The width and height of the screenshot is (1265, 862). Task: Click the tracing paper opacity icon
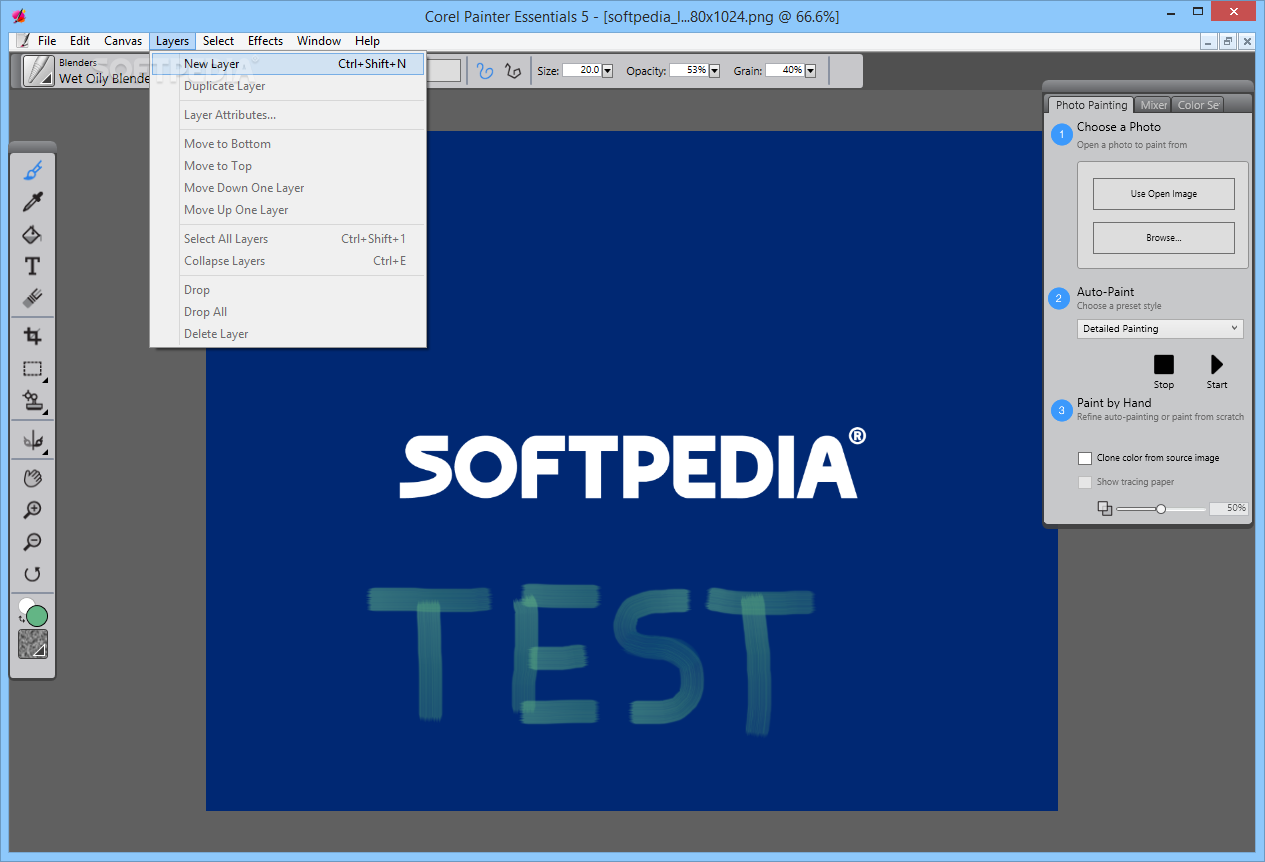[1105, 508]
